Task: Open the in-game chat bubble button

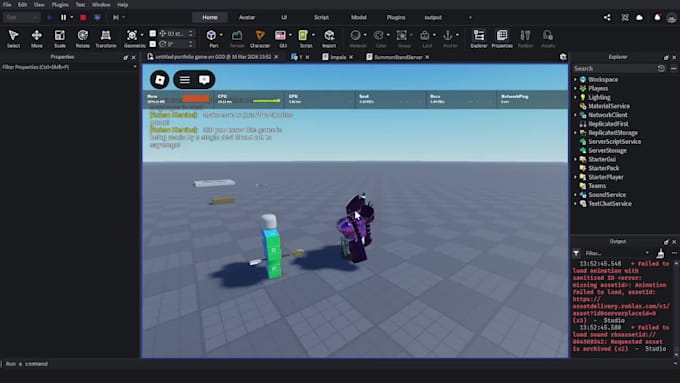Action: point(204,79)
